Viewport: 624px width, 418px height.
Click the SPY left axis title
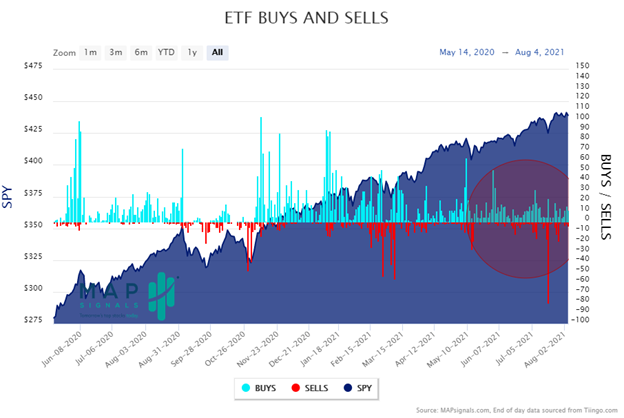[8, 197]
